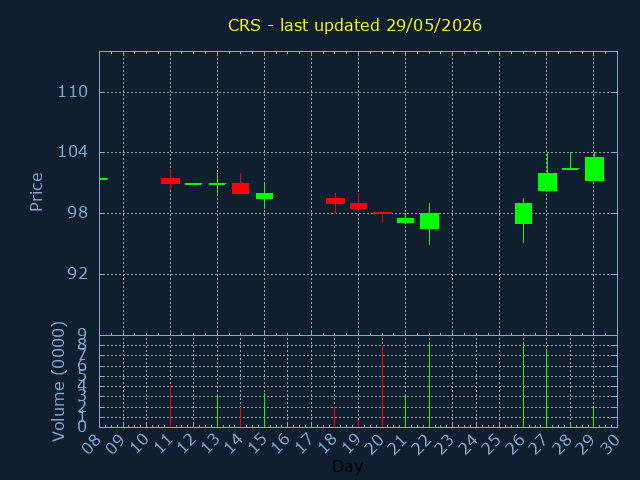Select the green candlestick on day 22
Screen dimensions: 640x480
pos(429,221)
